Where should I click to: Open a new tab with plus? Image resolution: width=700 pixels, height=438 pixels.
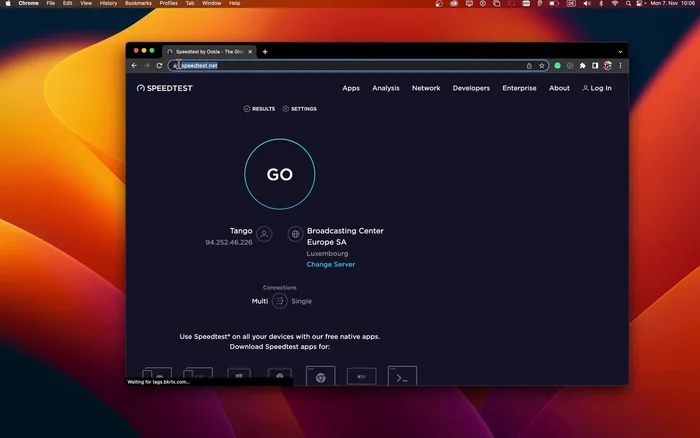(265, 52)
